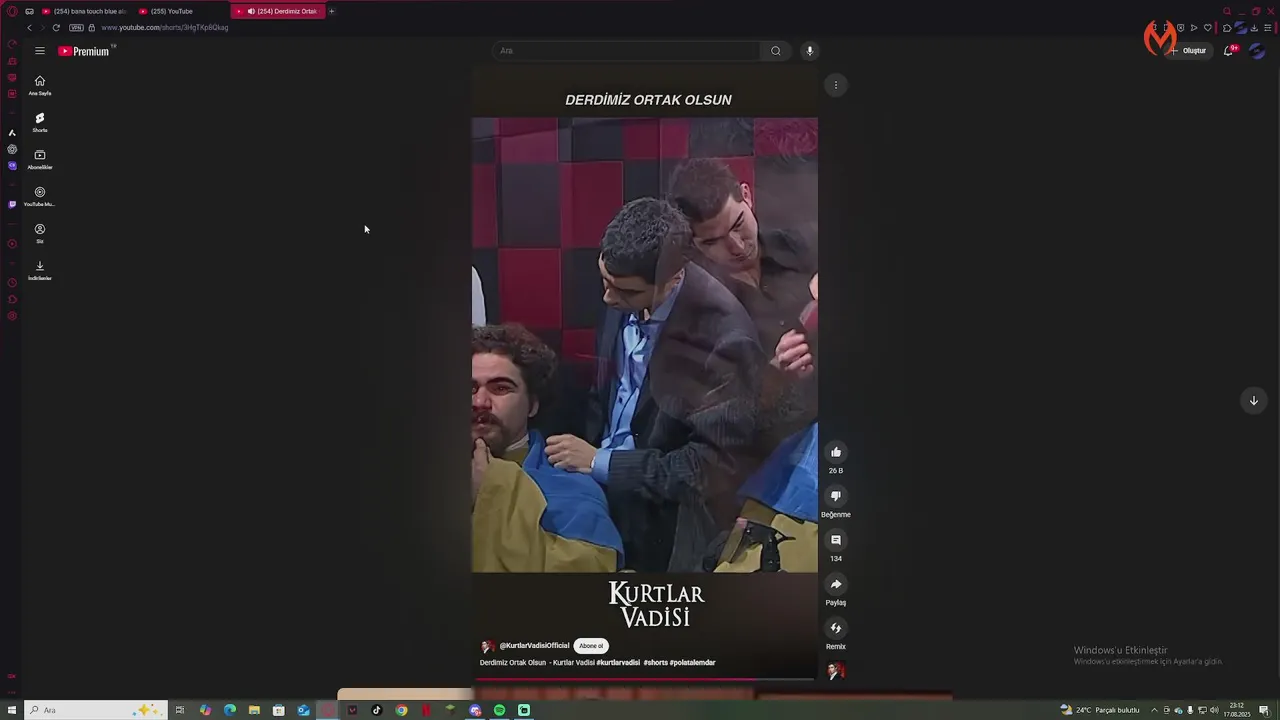
Task: Click the Oluştur create button
Action: tap(1188, 51)
